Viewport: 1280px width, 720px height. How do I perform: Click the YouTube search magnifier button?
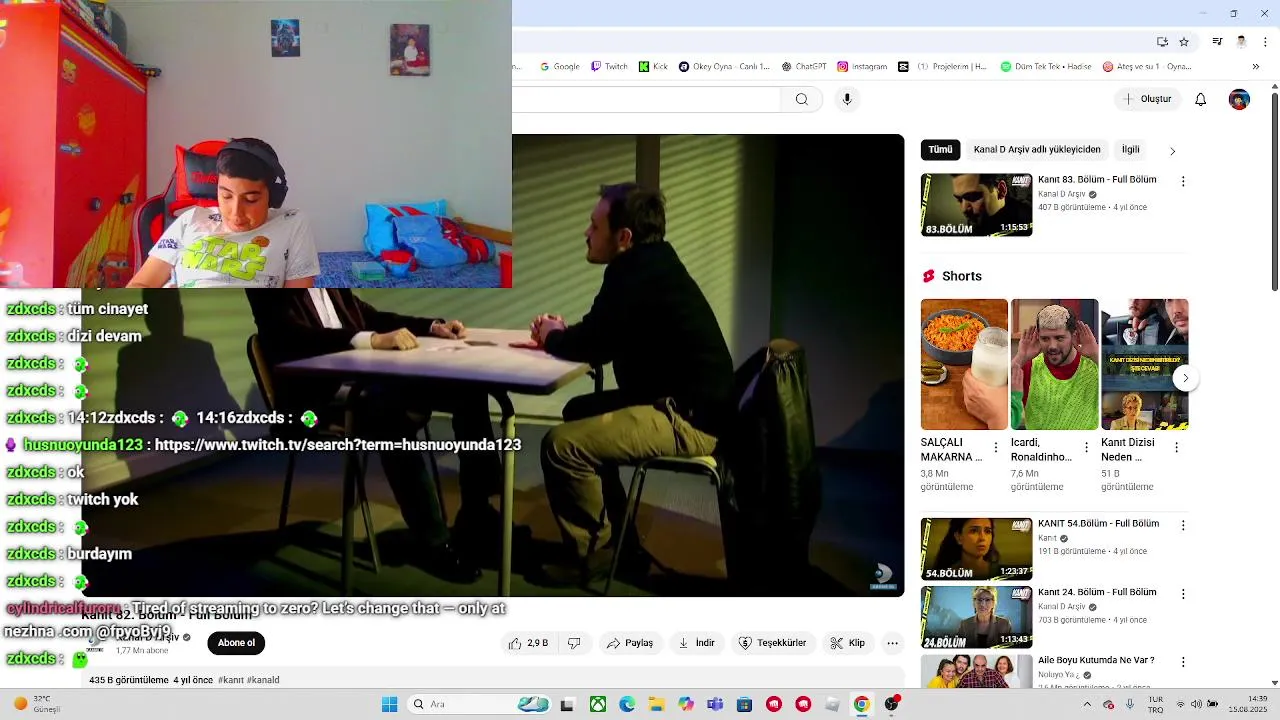(801, 99)
